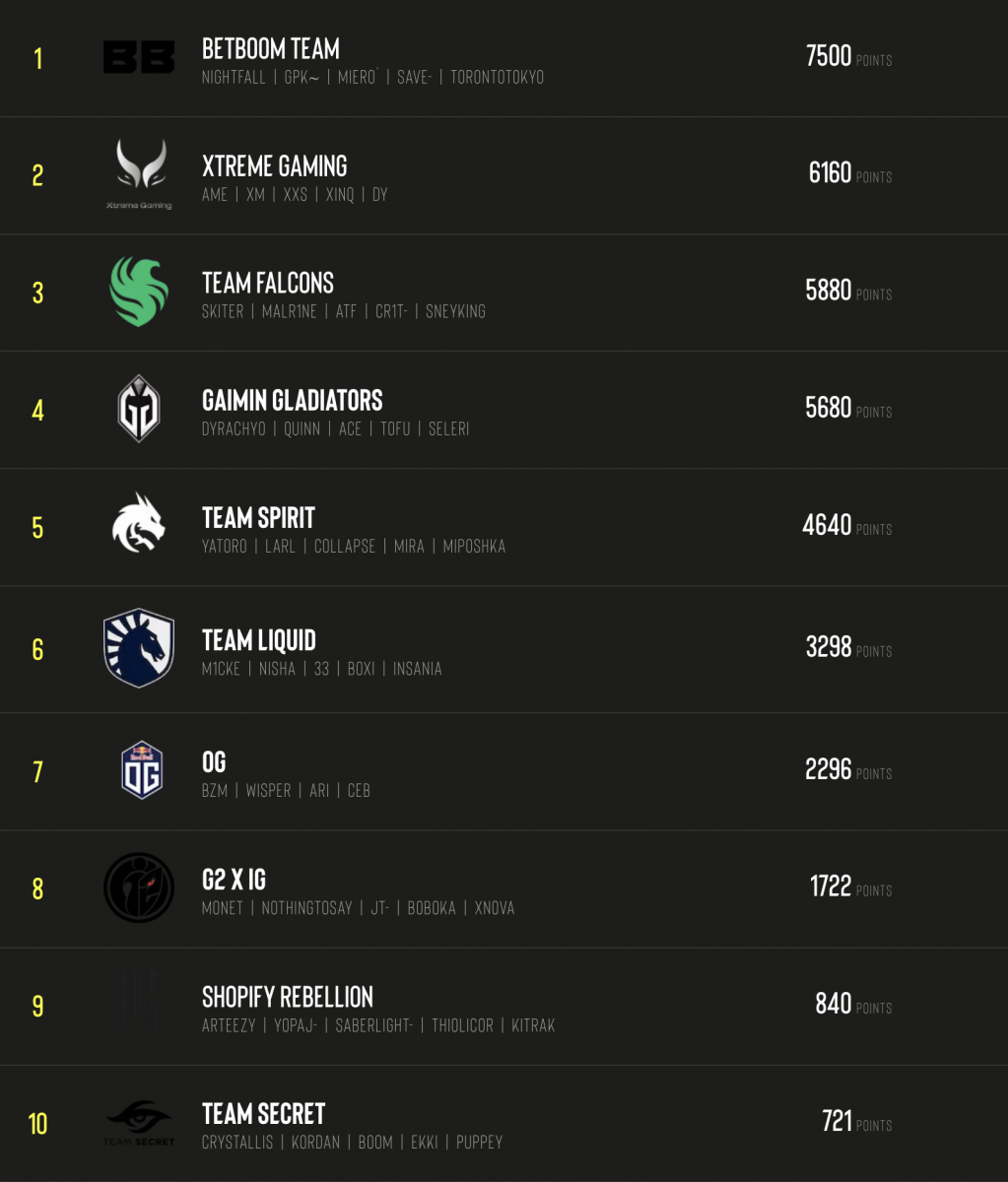The image size is (1008, 1182).
Task: Click the BetBoom Team BB logo
Action: tap(139, 57)
